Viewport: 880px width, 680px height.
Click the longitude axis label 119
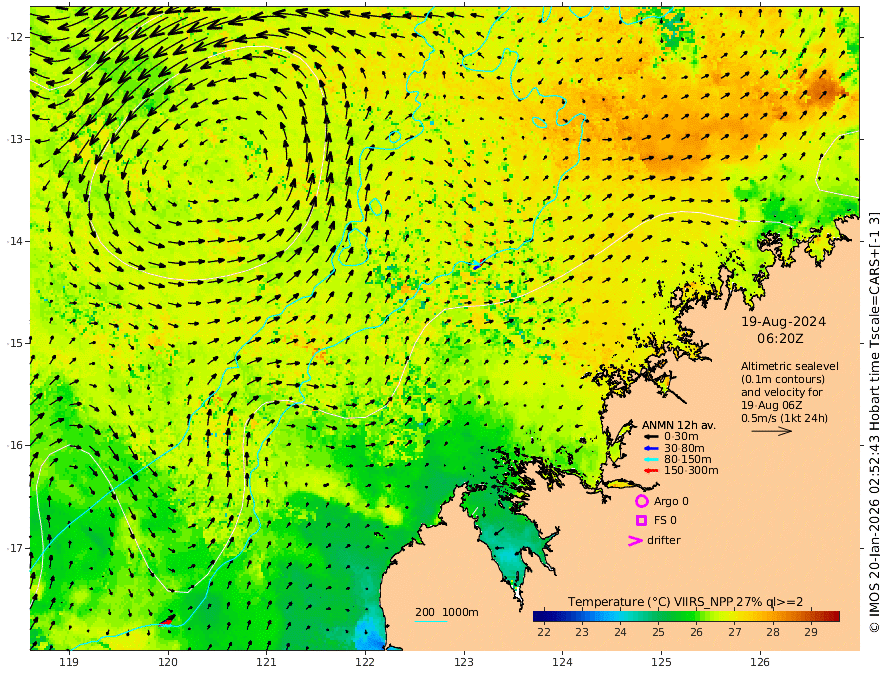point(69,663)
